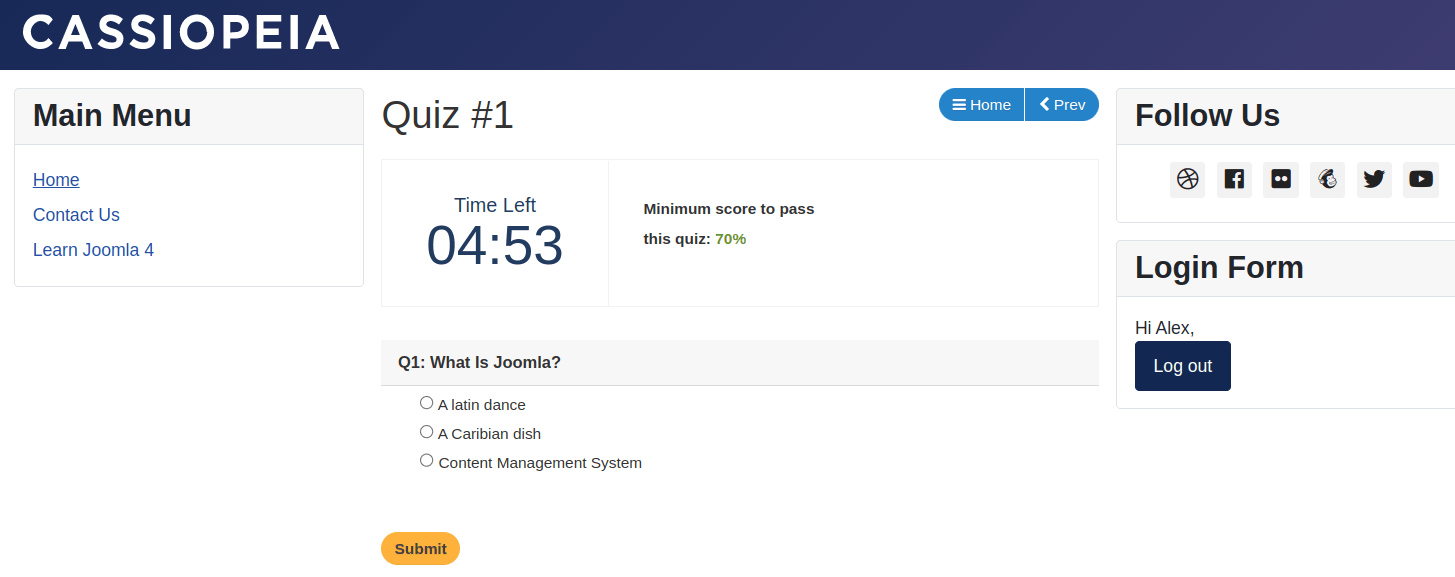The image size is (1455, 577).
Task: Click the 'Hi Alex,' greeting text
Action: [x=1165, y=328]
